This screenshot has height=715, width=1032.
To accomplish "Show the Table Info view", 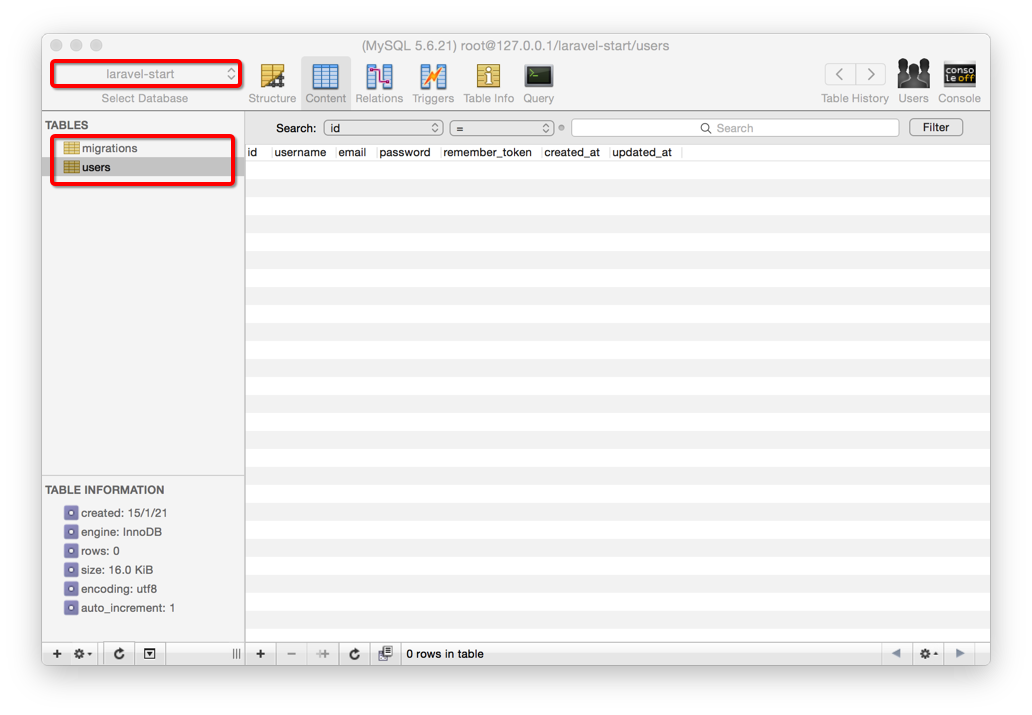I will (488, 82).
